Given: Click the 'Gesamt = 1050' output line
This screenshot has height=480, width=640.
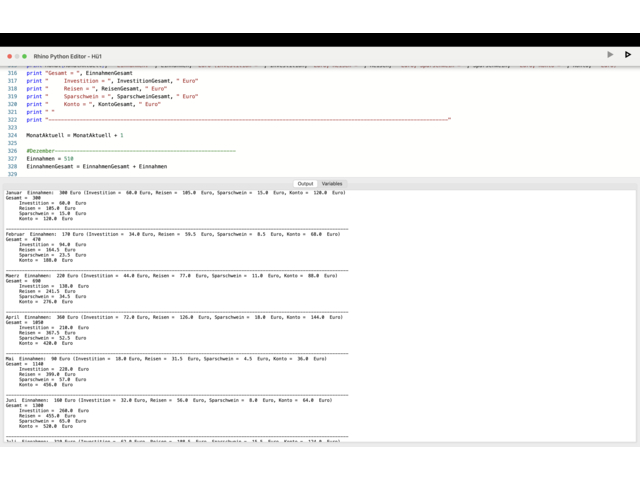Looking at the screenshot, I should (24, 322).
